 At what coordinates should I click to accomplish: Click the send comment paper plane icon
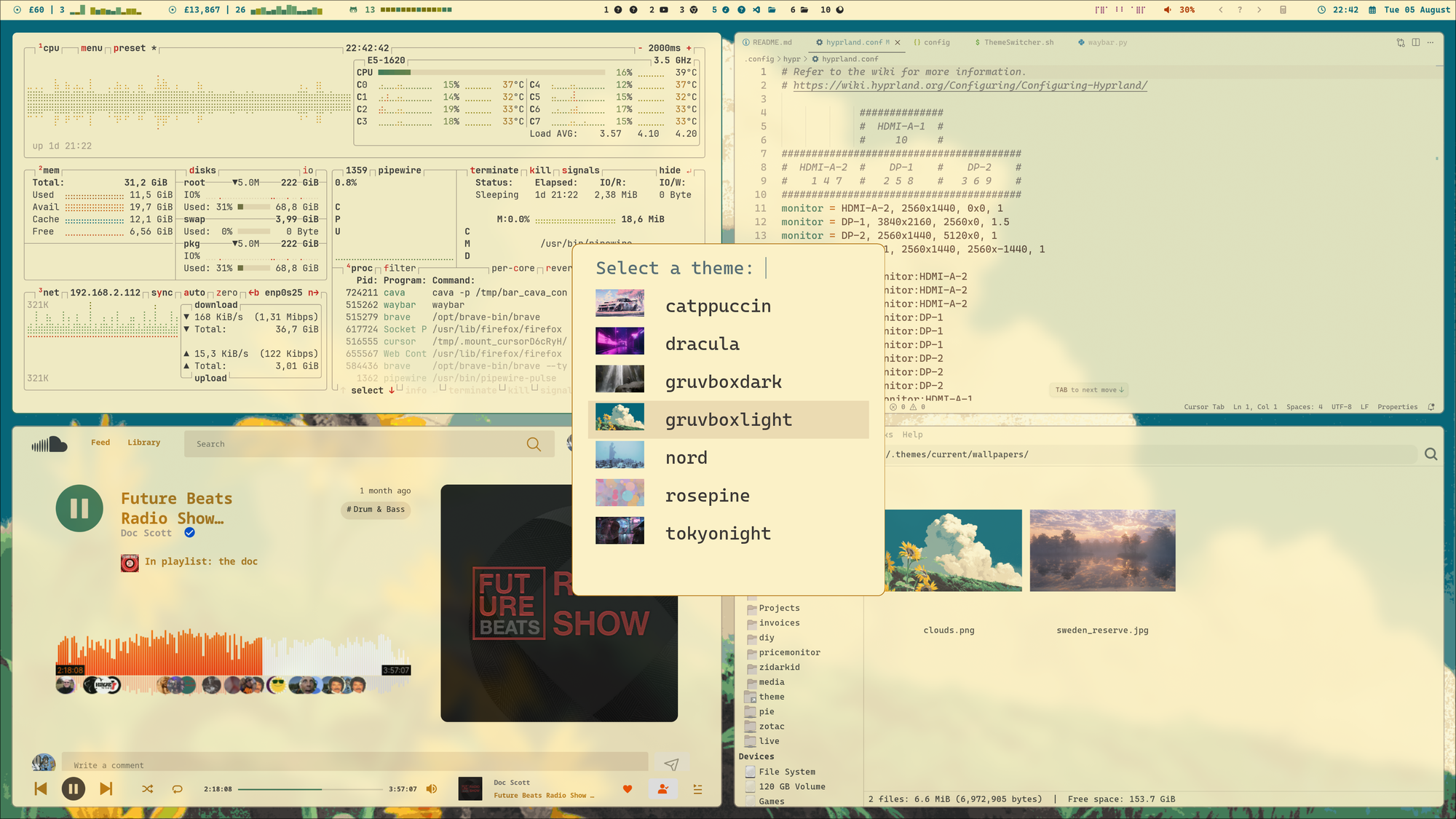(x=671, y=764)
